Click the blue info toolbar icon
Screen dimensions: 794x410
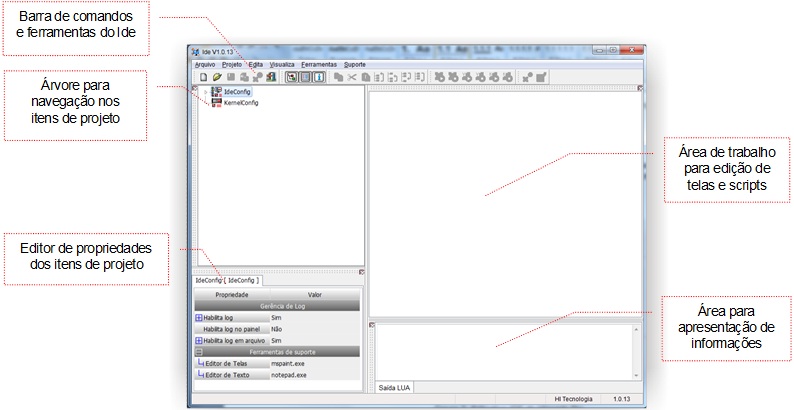pyautogui.click(x=319, y=77)
